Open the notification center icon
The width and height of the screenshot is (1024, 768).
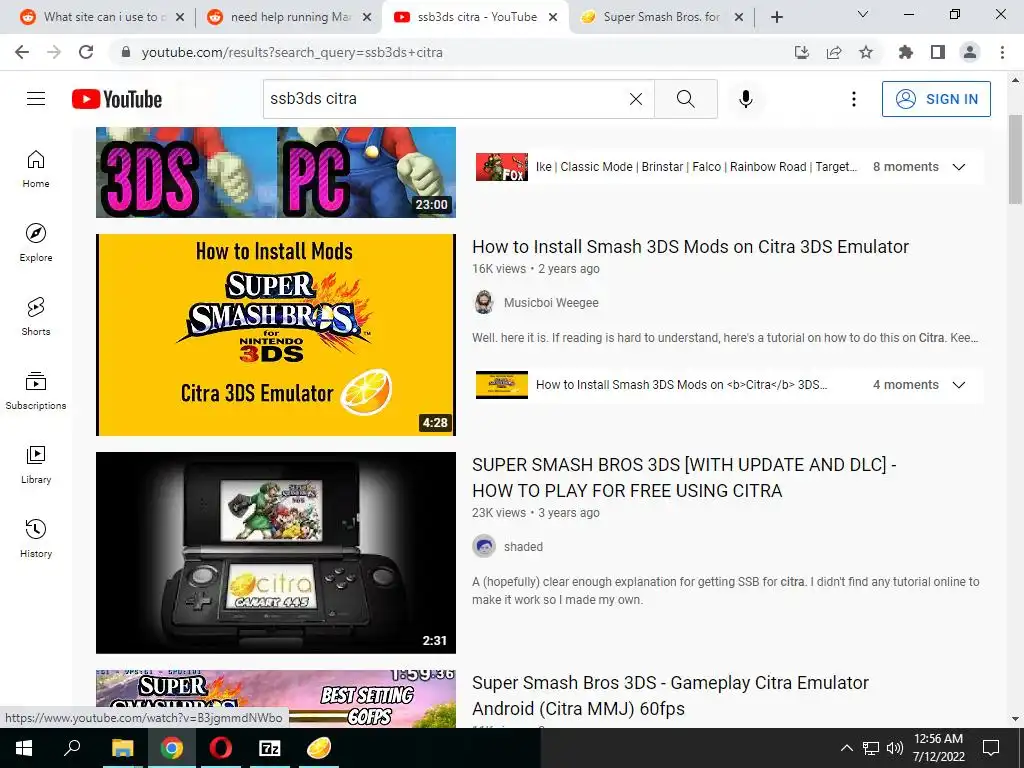(991, 748)
